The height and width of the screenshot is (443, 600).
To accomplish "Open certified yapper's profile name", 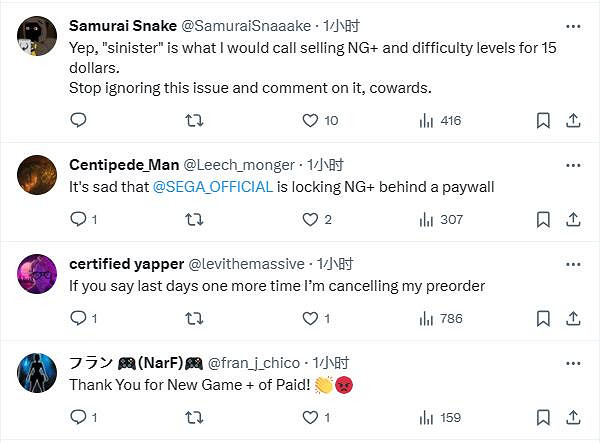I will [x=126, y=264].
